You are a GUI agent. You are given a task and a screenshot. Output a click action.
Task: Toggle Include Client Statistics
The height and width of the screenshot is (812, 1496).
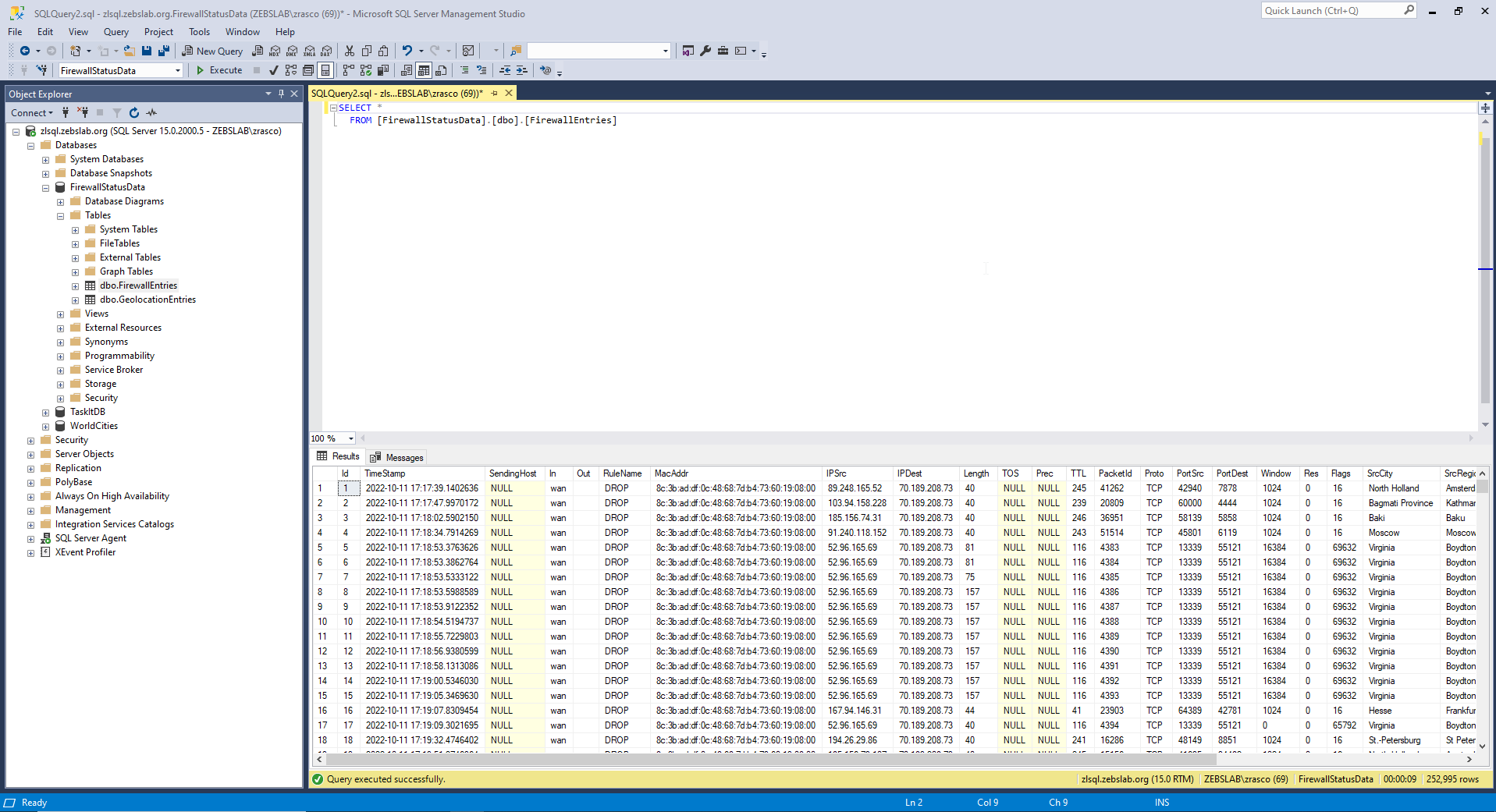(383, 70)
